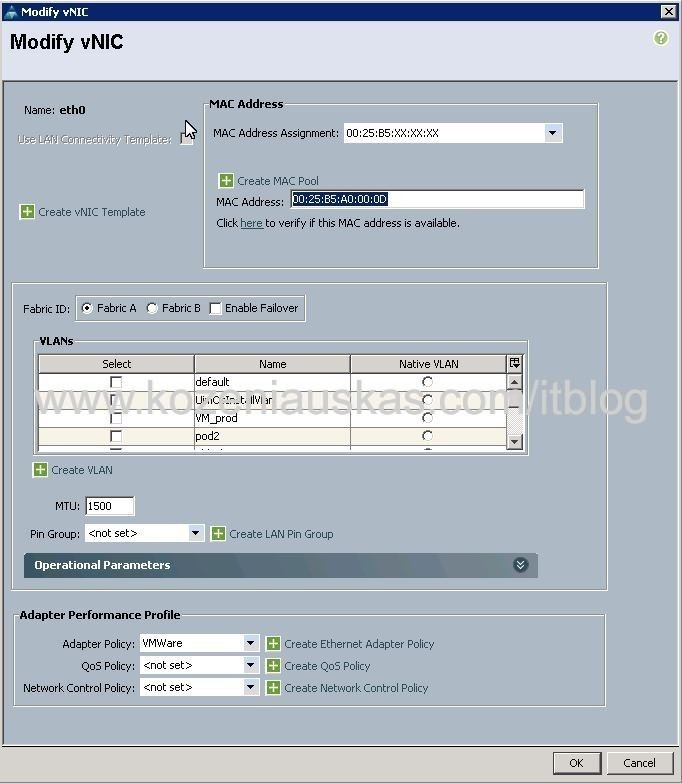Click the Create QoS Policy link text
Viewport: 682px width, 783px height.
tap(327, 666)
